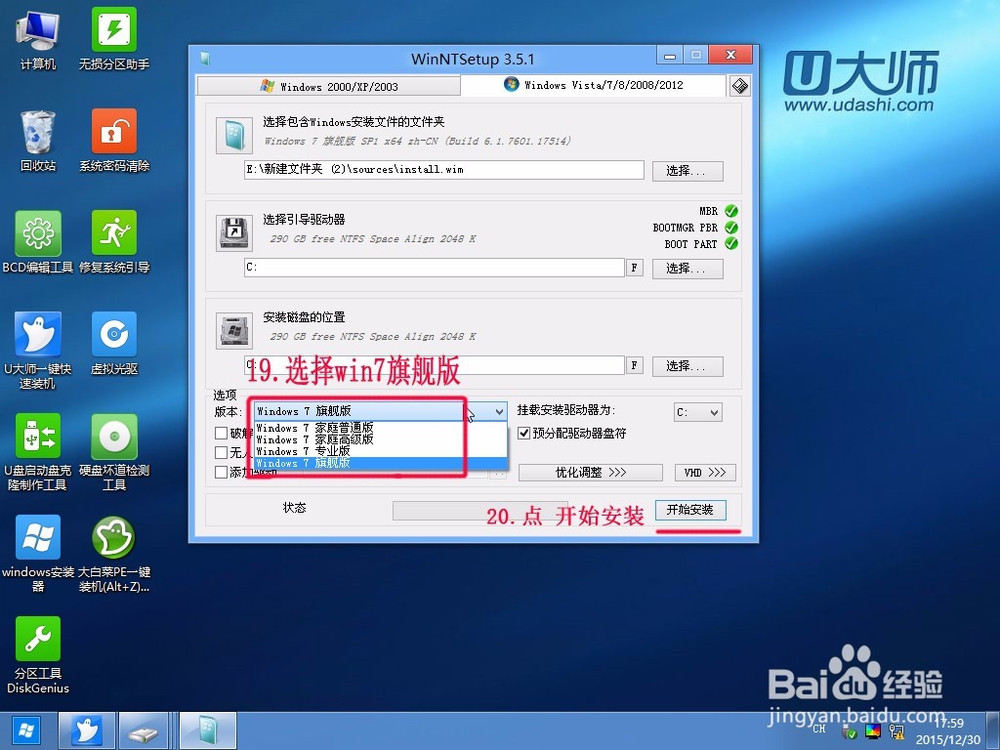Enable the 预分配驱动器盘符 checkbox
This screenshot has width=1000, height=750.
coord(524,433)
